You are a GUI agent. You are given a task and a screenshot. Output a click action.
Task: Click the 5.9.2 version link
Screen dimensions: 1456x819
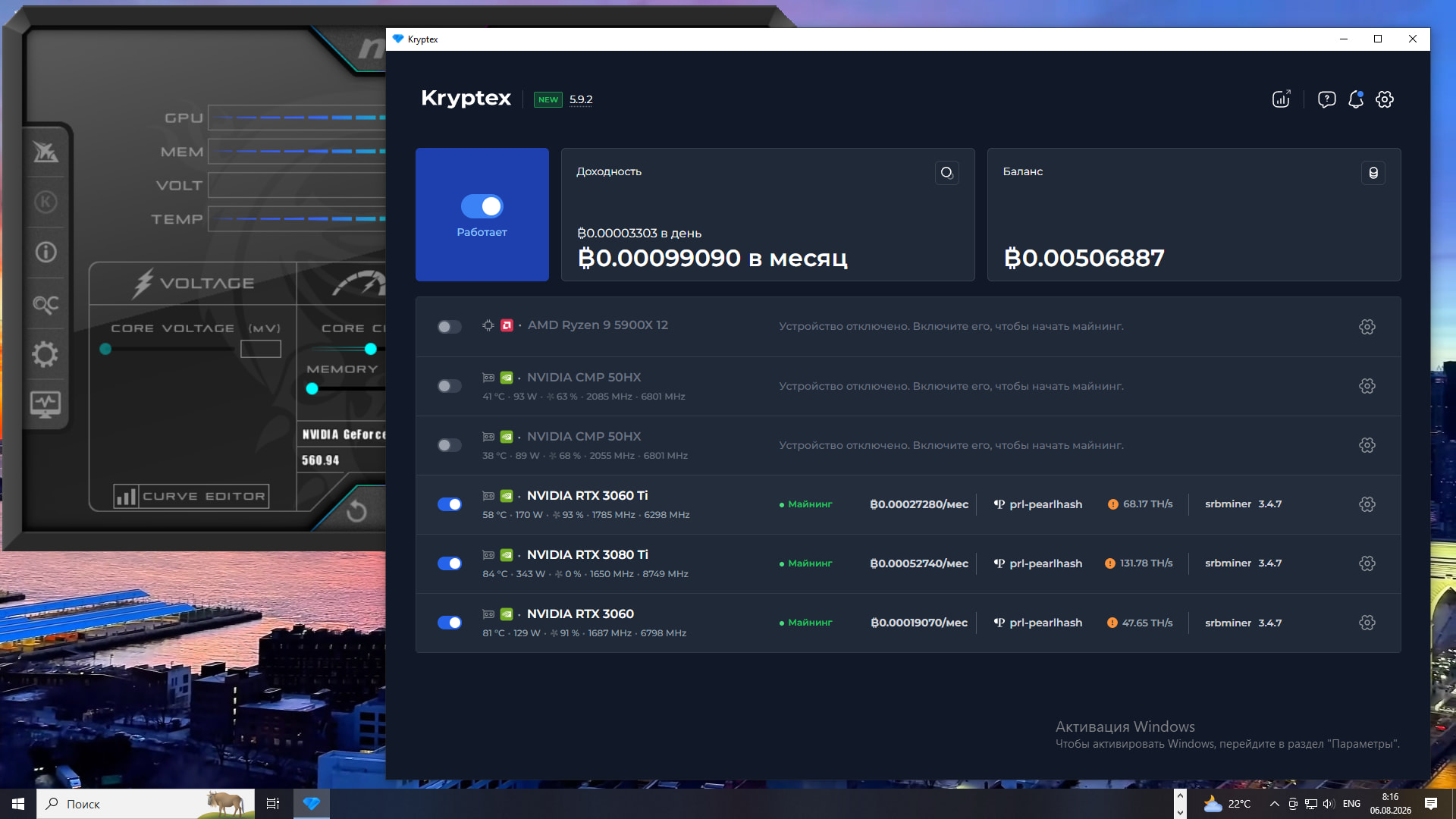pyautogui.click(x=581, y=100)
